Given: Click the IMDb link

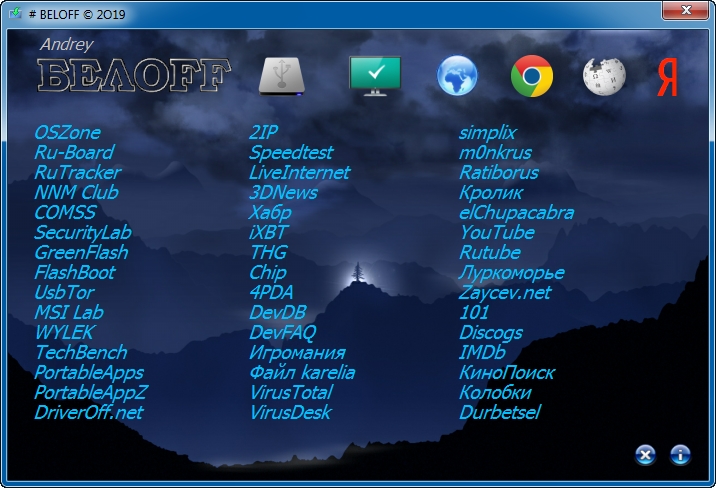Looking at the screenshot, I should pyautogui.click(x=482, y=352).
